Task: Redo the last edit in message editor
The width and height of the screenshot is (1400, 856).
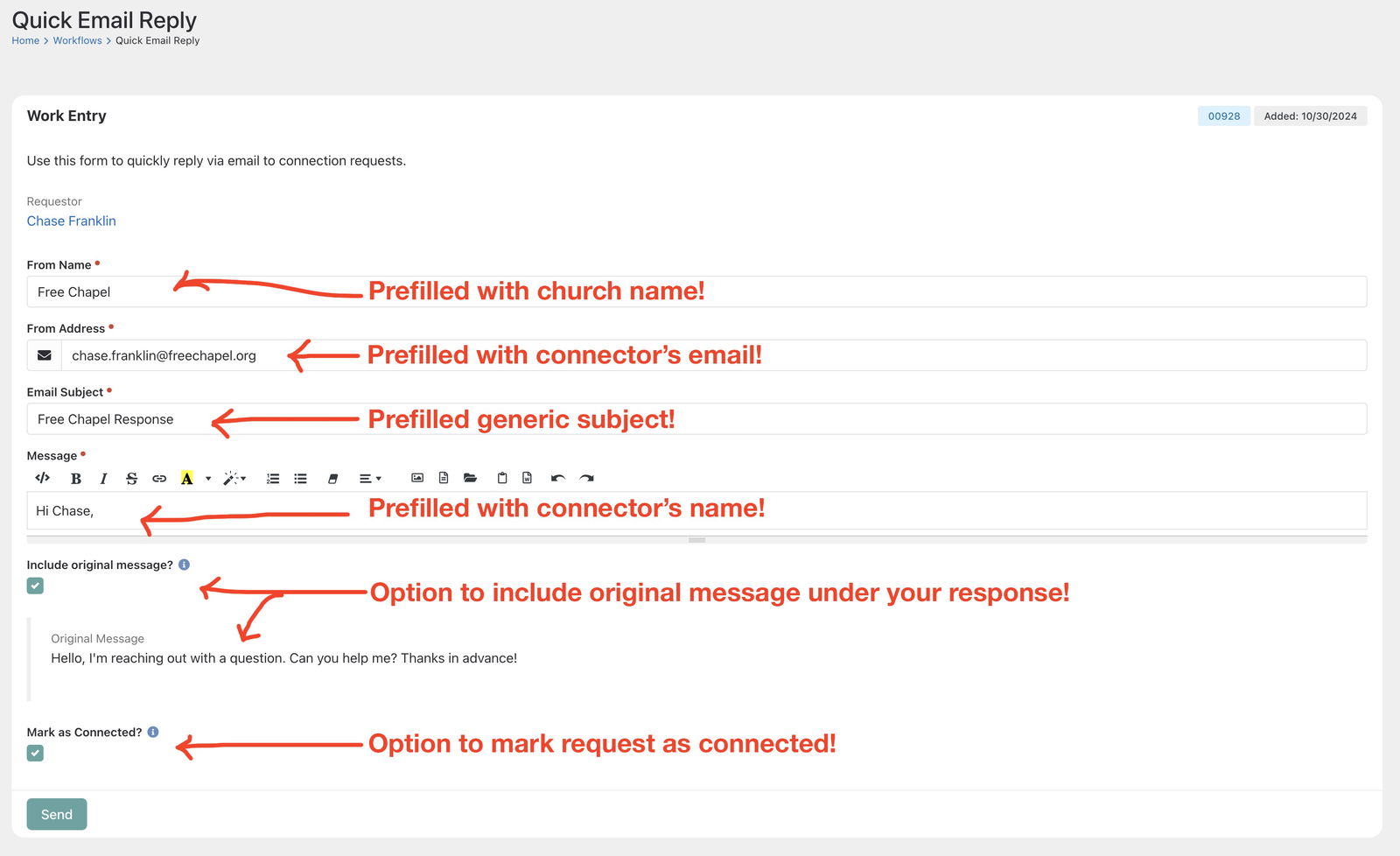Action: tap(586, 478)
